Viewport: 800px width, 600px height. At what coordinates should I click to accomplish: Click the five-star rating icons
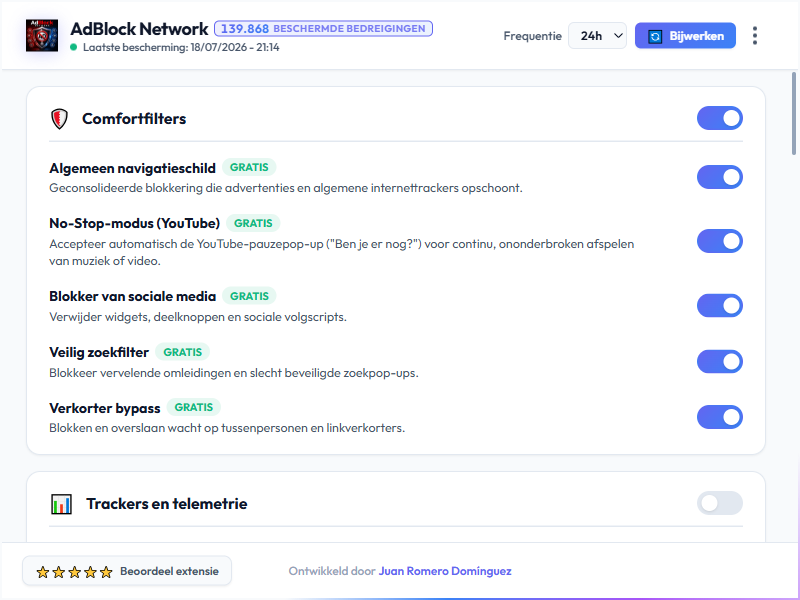pyautogui.click(x=74, y=572)
